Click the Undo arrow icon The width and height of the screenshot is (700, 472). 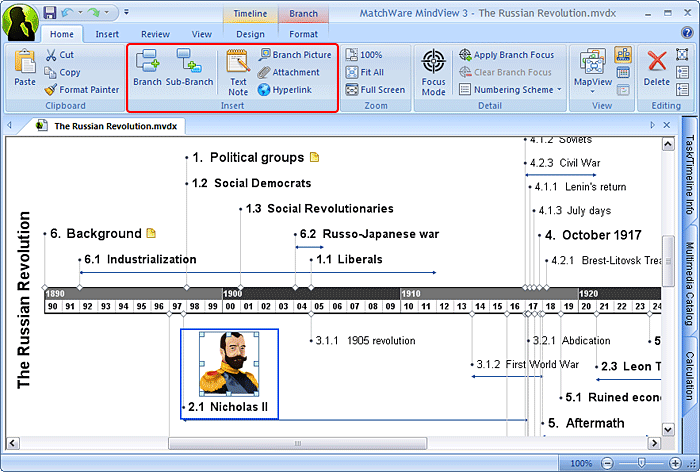[67, 13]
